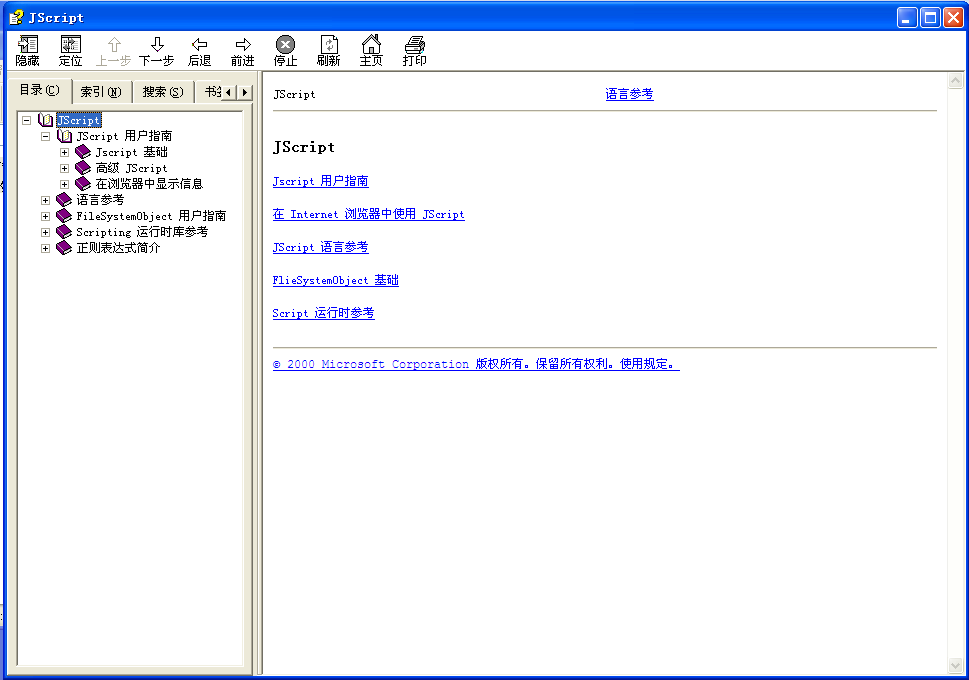This screenshot has height=680, width=969.
Task: Switch to the 索引(N) tab
Action: (x=101, y=92)
